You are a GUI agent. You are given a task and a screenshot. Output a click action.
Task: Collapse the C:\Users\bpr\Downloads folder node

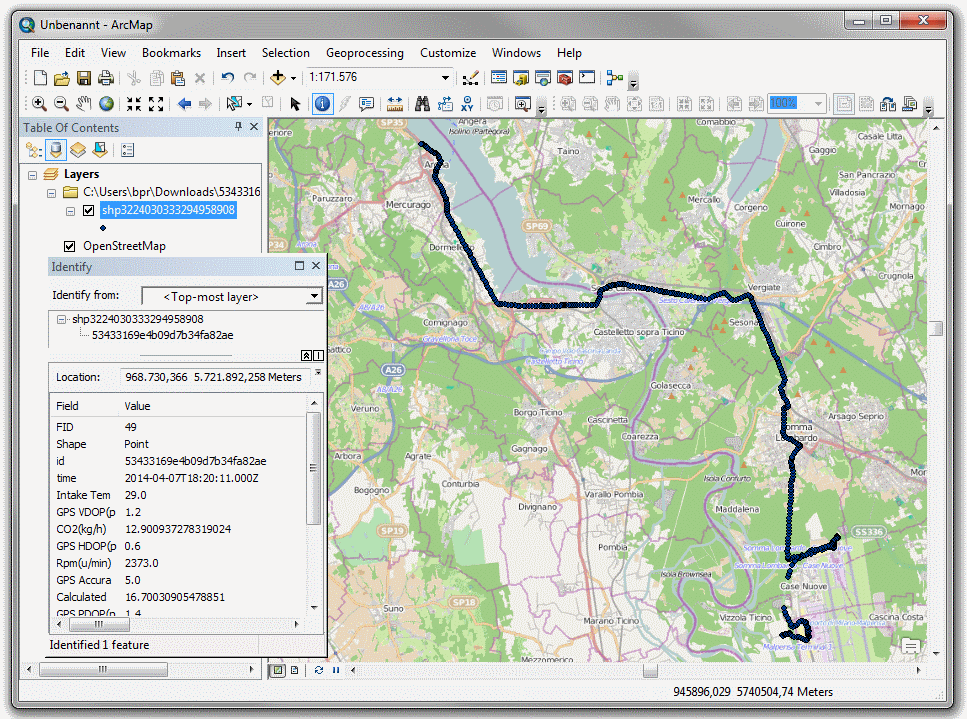pyautogui.click(x=51, y=193)
